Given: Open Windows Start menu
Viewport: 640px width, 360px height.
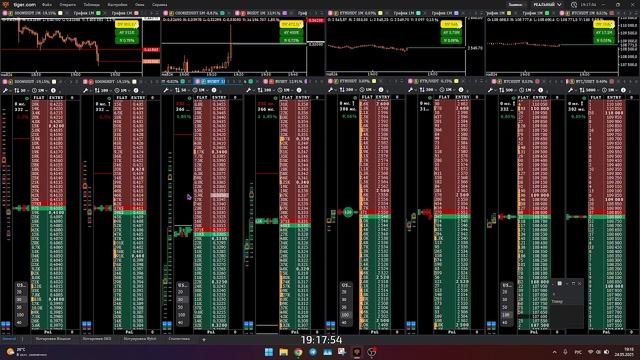Looking at the screenshot, I should click(269, 352).
